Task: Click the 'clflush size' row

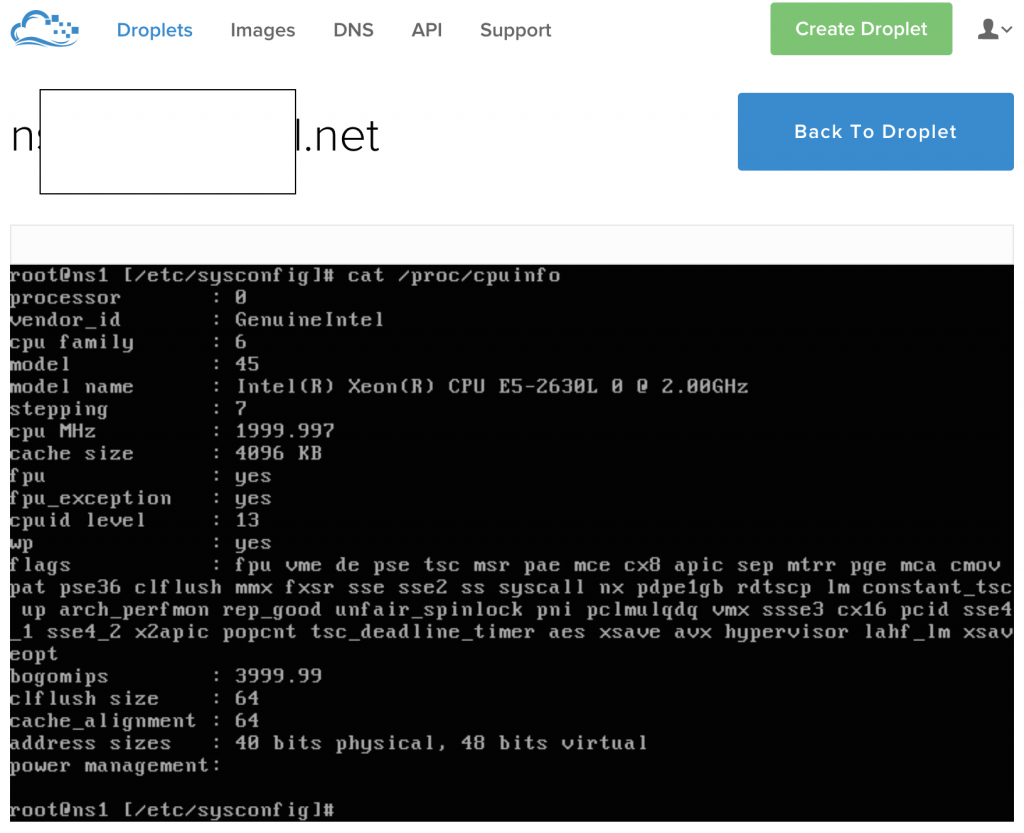Action: 135,699
